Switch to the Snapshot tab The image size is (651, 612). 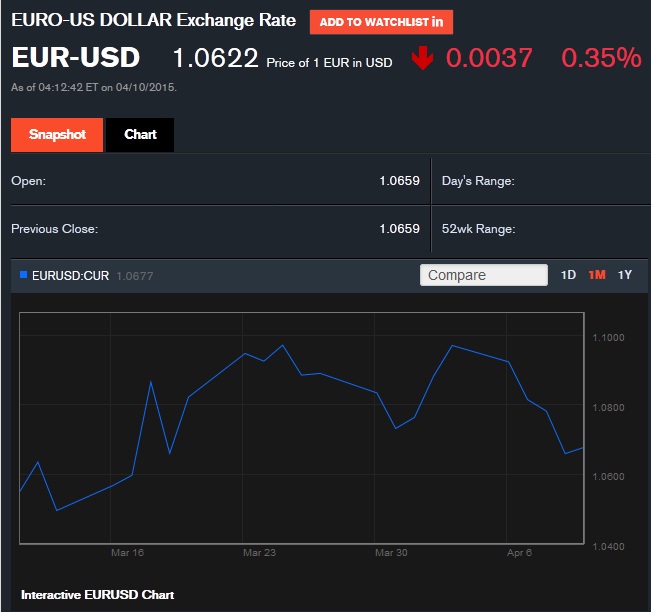[57, 135]
